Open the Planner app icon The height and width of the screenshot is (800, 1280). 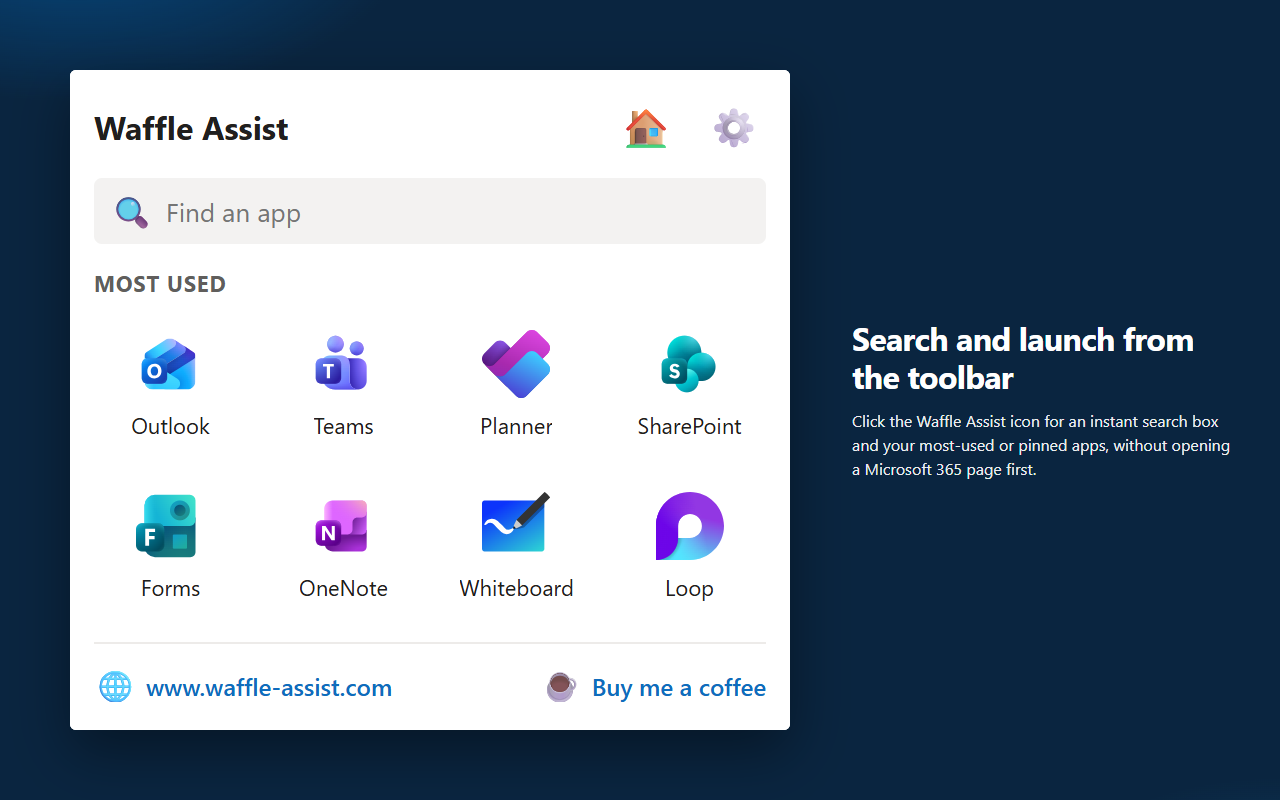516,364
